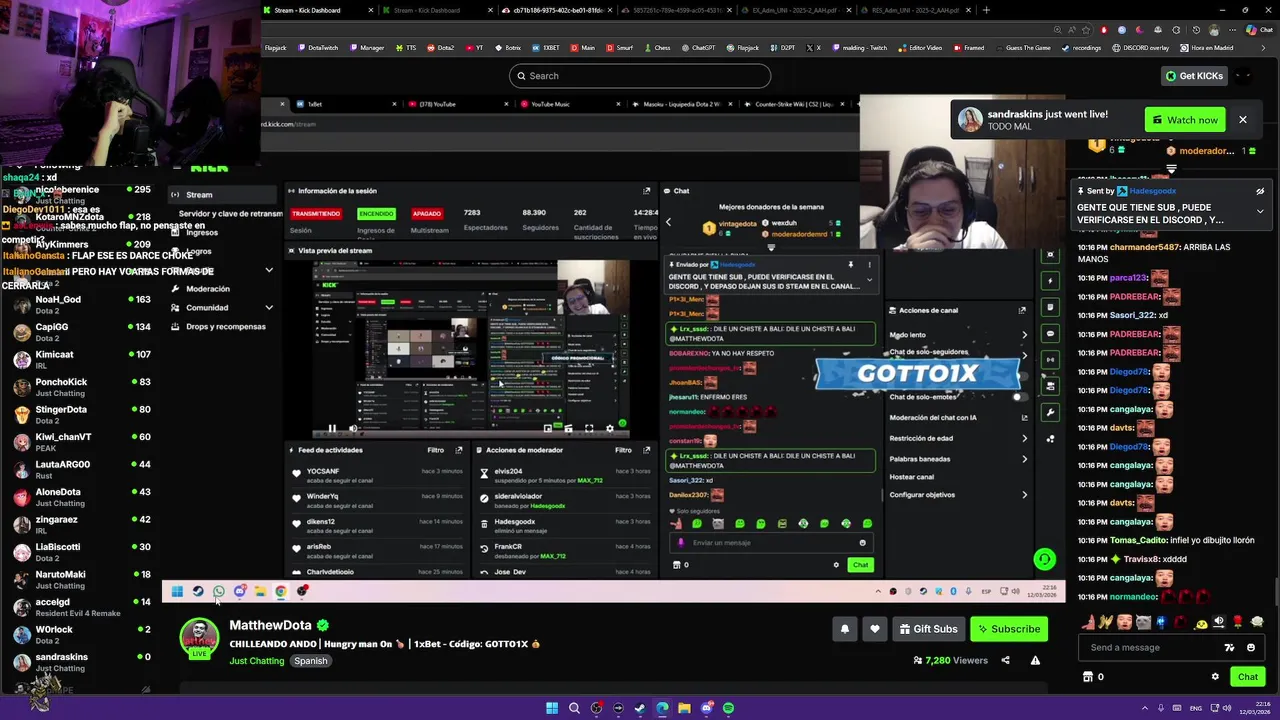
Task: Open the Guess The Game bookmark
Action: pos(1023,48)
